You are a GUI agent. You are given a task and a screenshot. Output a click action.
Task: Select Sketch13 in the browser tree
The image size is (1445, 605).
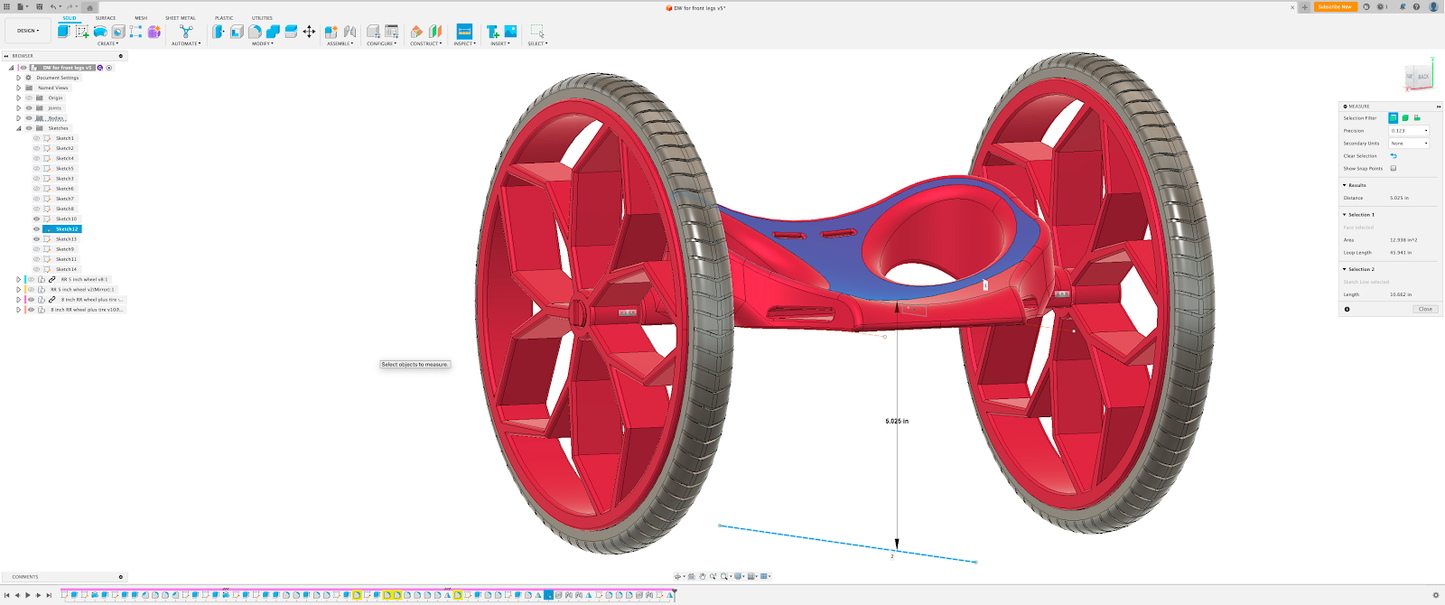(66, 239)
